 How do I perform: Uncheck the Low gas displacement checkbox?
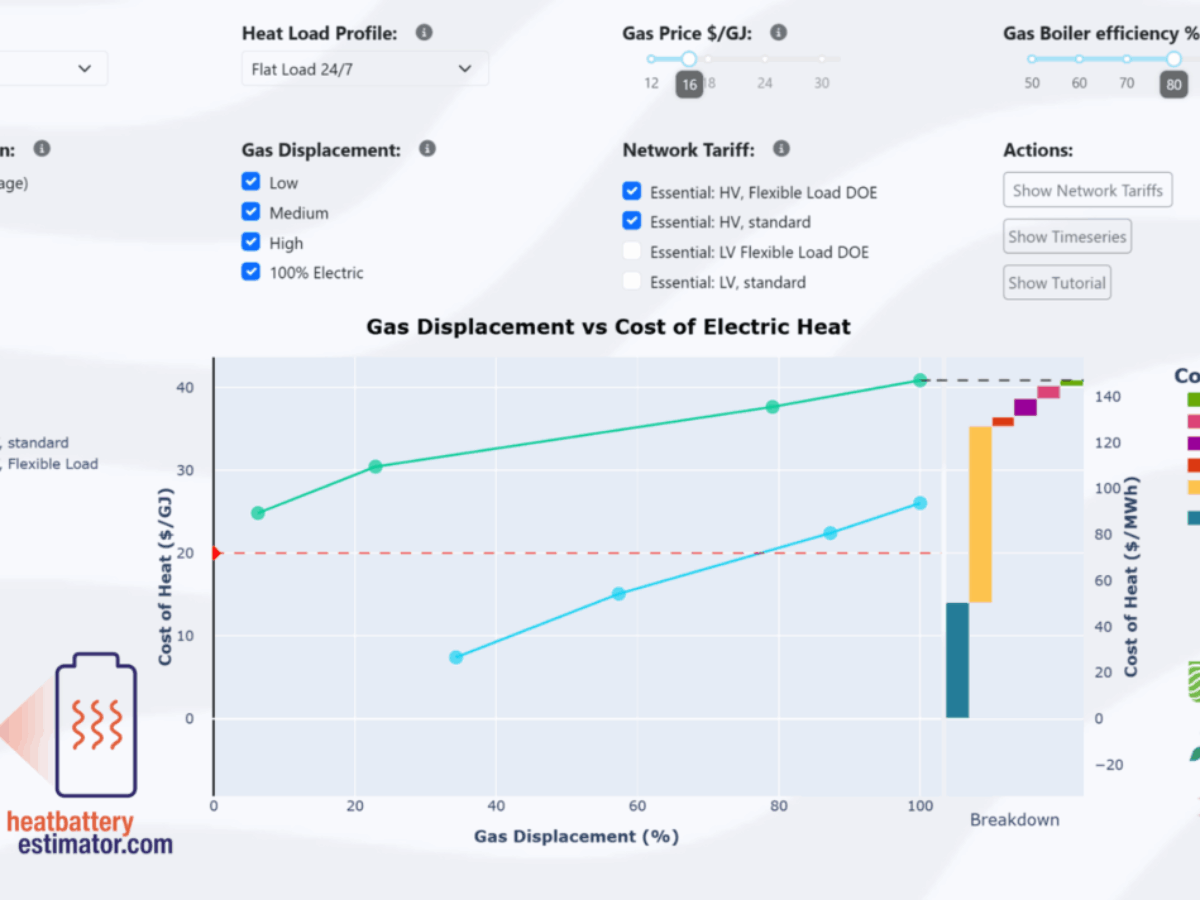(x=251, y=182)
